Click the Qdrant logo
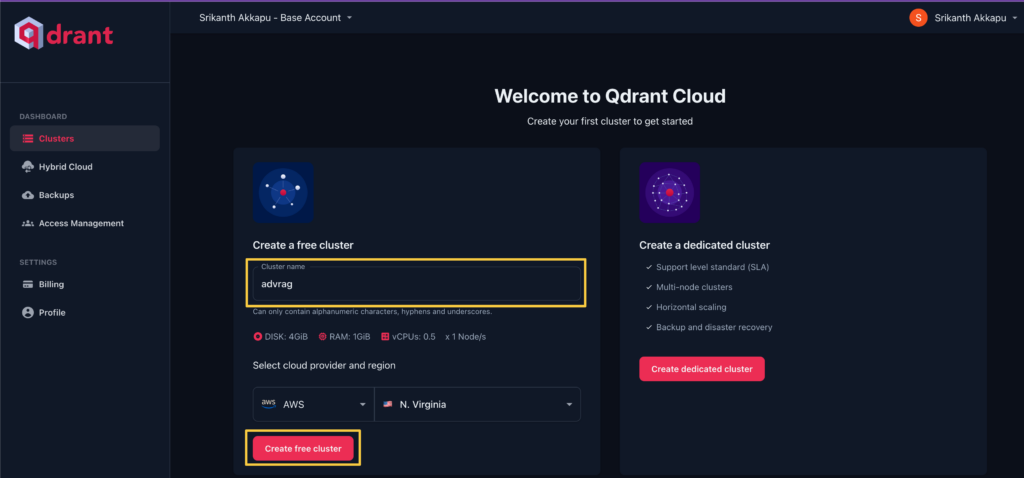The height and width of the screenshot is (478, 1024). (63, 34)
